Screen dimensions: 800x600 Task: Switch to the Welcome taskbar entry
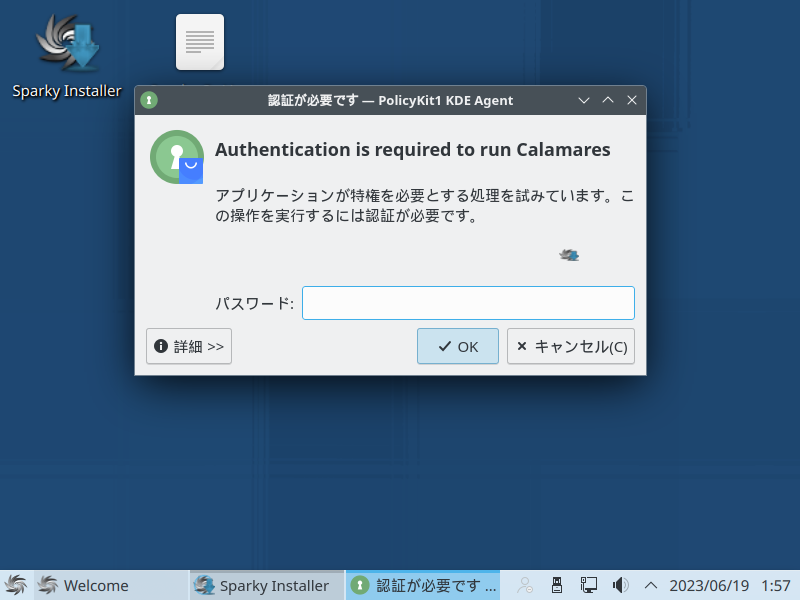pos(112,585)
